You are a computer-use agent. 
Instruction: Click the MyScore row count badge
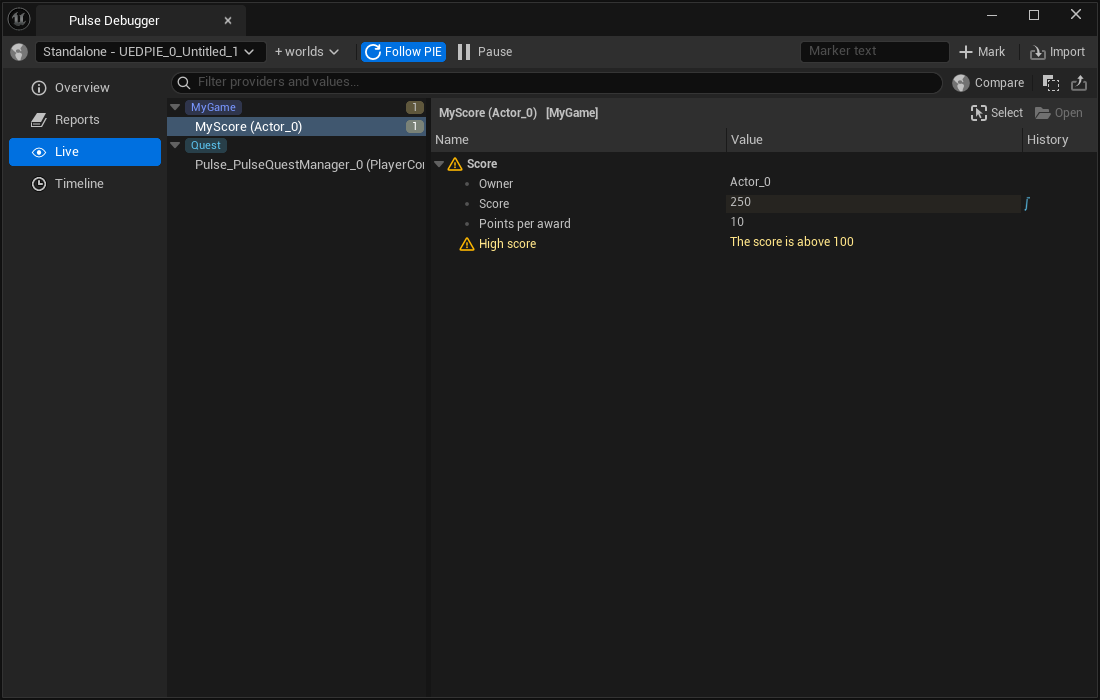pyautogui.click(x=415, y=126)
